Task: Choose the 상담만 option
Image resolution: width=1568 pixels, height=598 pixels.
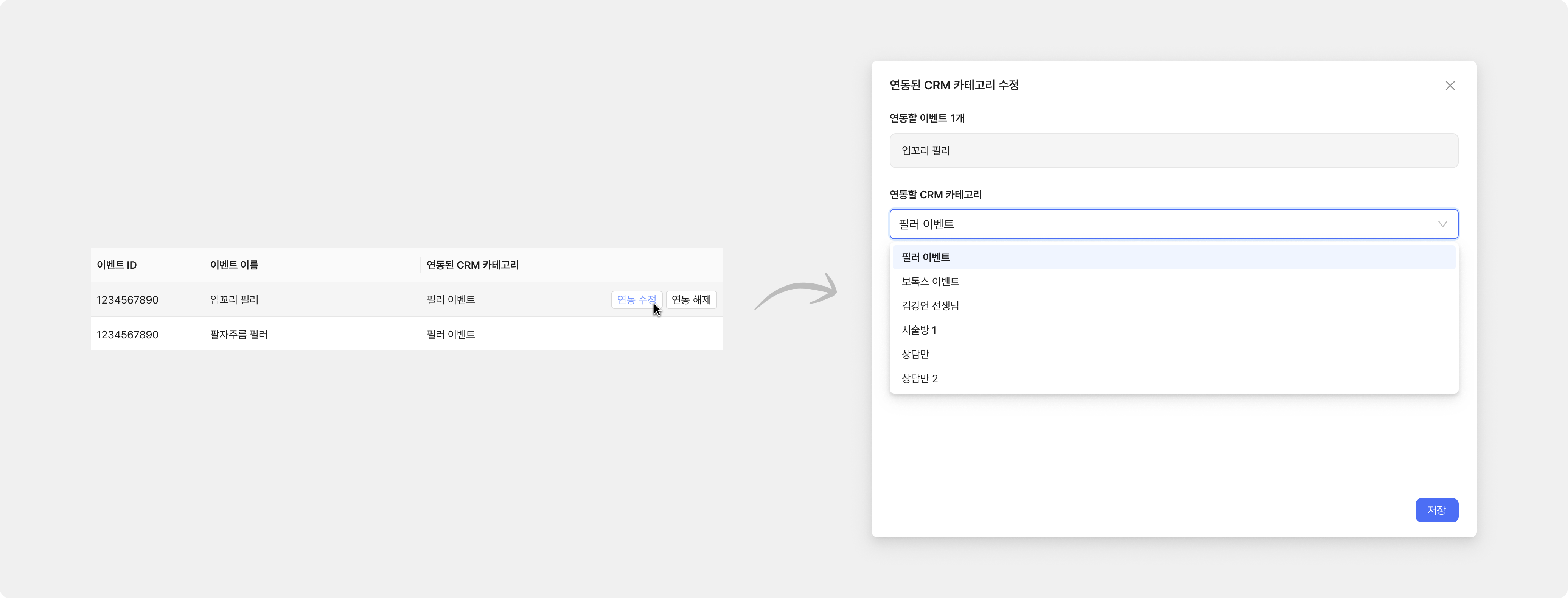Action: point(915,354)
